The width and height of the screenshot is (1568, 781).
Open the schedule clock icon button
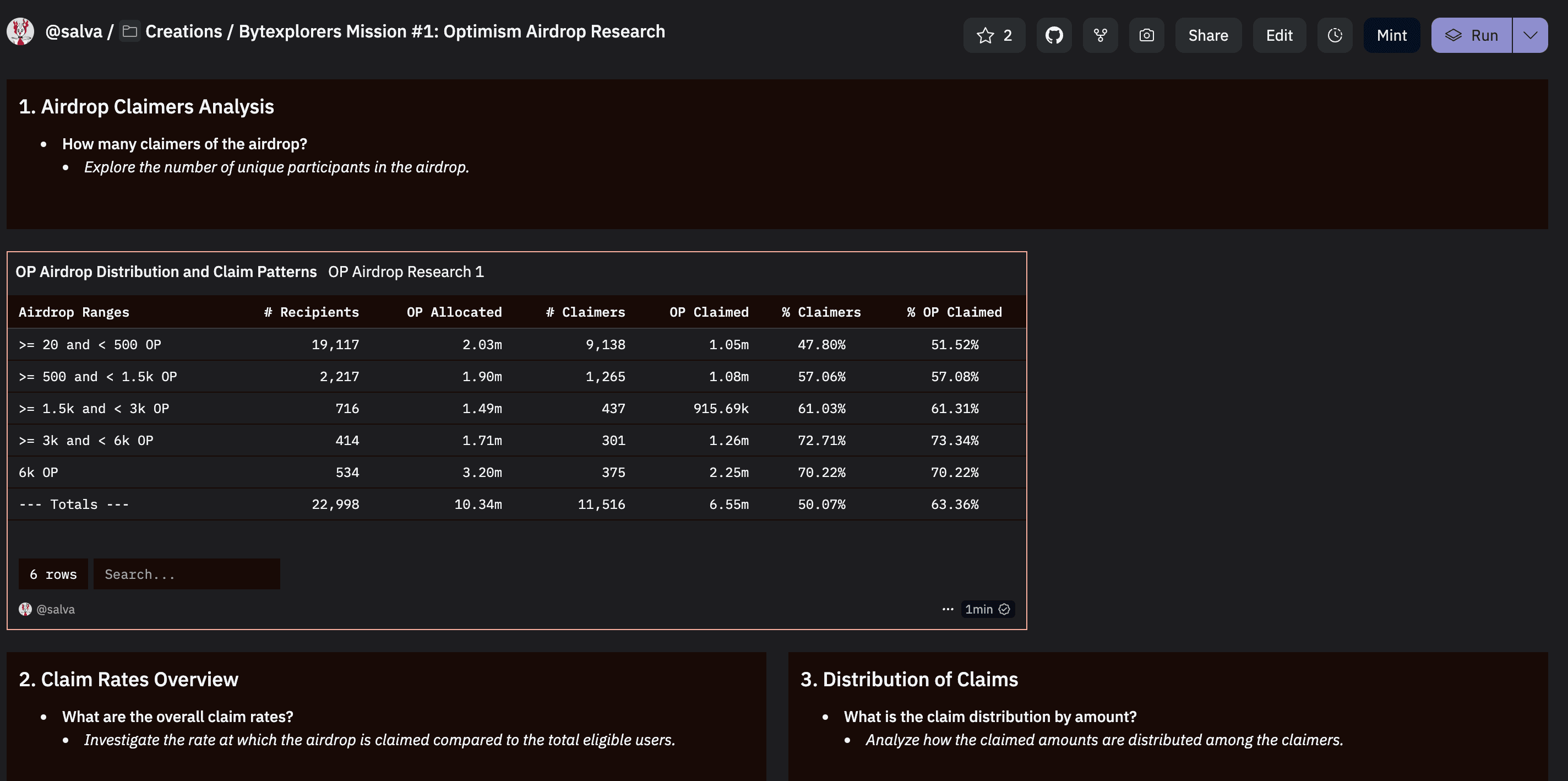[1335, 35]
